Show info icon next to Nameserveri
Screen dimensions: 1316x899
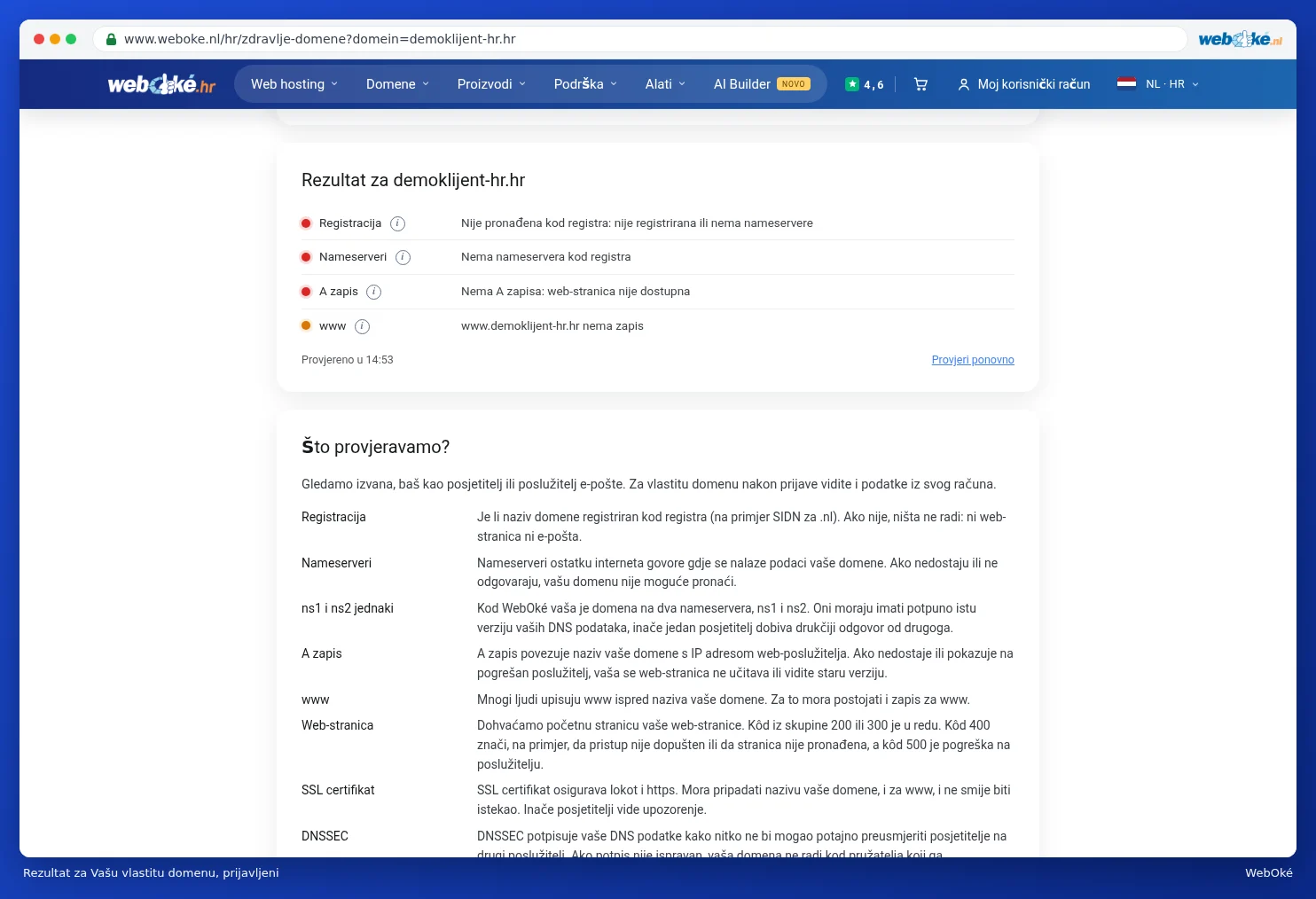(x=403, y=257)
